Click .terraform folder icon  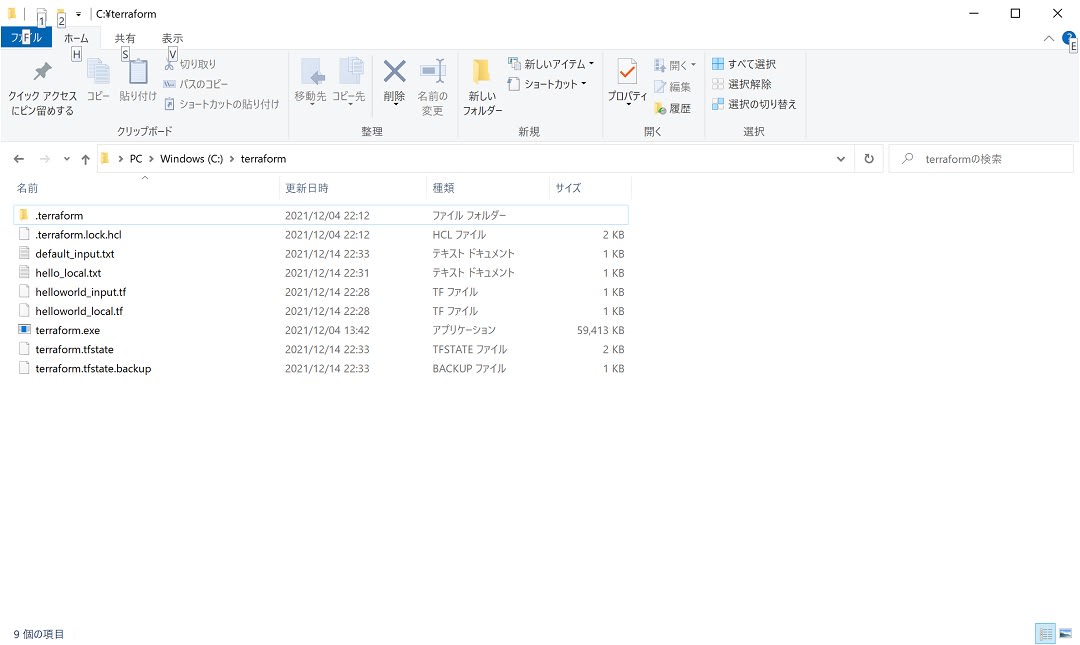(x=24, y=215)
